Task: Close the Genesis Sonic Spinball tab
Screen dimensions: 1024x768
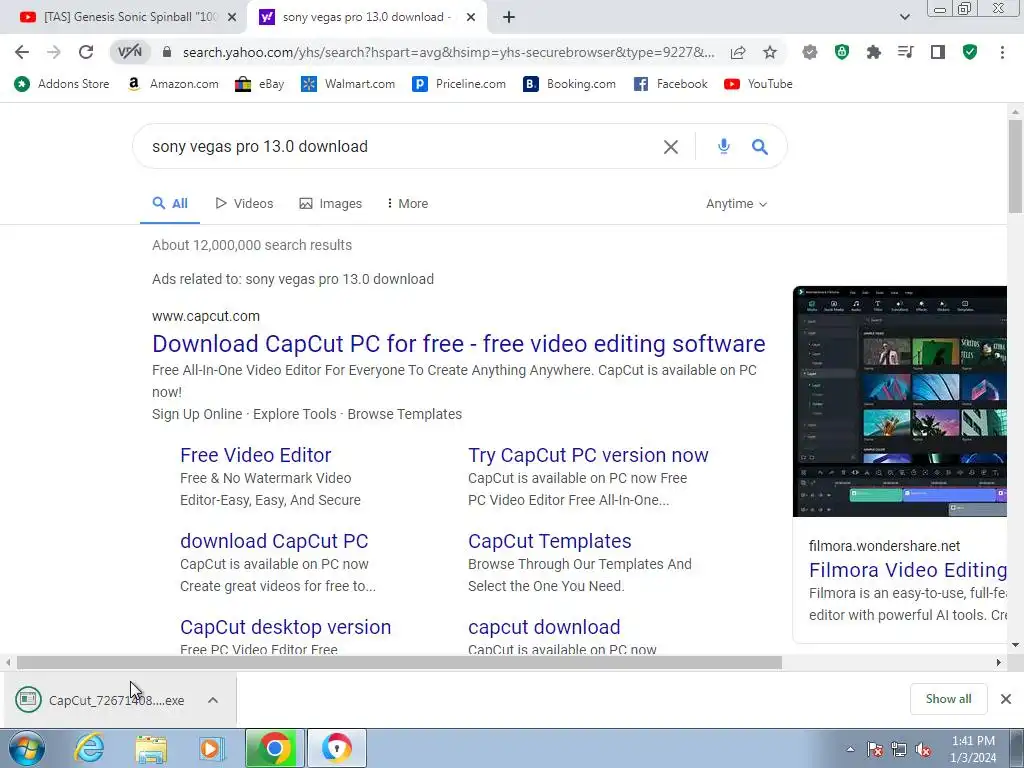Action: [x=232, y=18]
